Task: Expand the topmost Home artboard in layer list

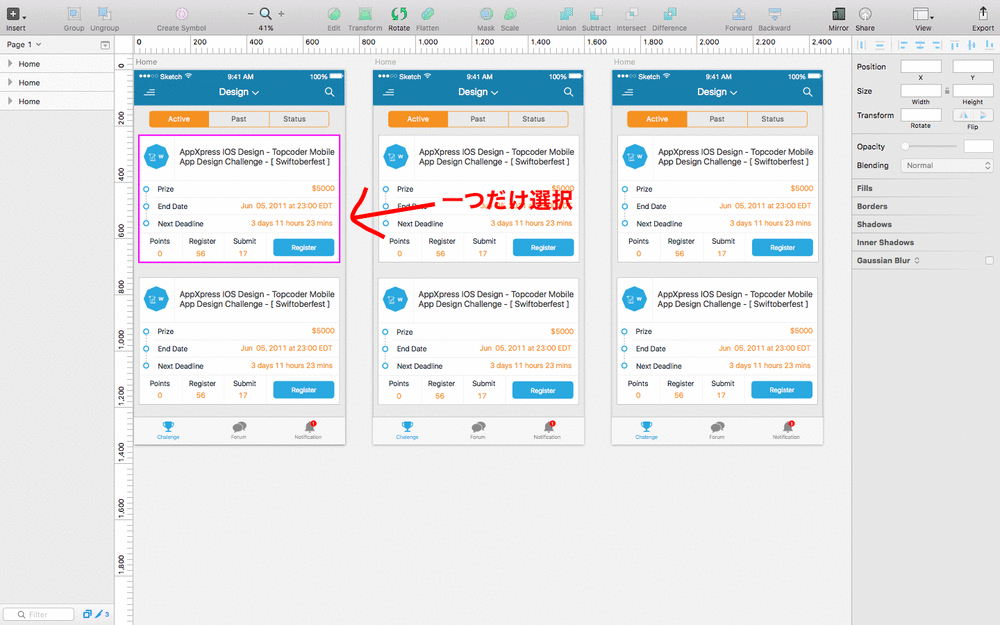Action: [x=10, y=64]
